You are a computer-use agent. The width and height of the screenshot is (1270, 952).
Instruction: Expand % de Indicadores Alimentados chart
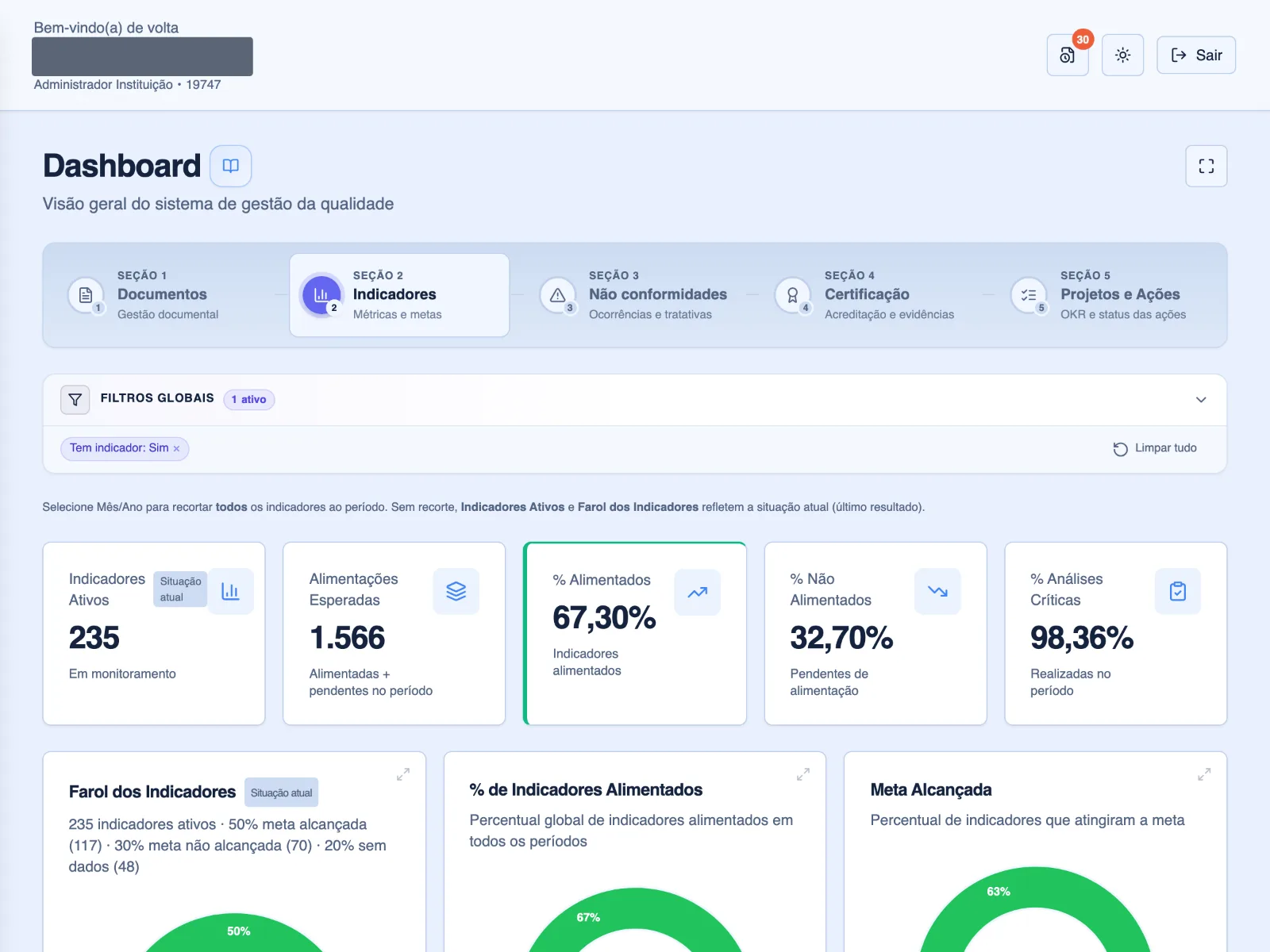pos(803,774)
